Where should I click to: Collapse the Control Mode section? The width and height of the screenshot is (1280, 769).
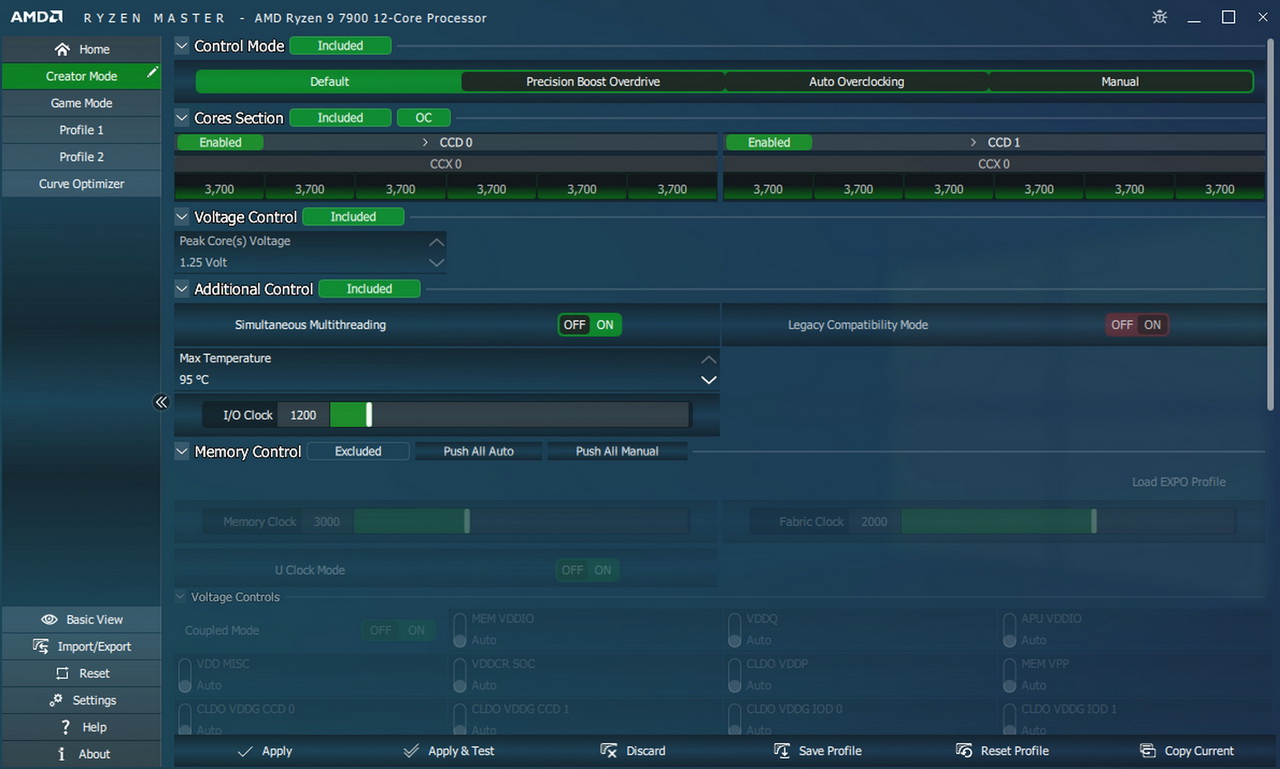pyautogui.click(x=182, y=45)
